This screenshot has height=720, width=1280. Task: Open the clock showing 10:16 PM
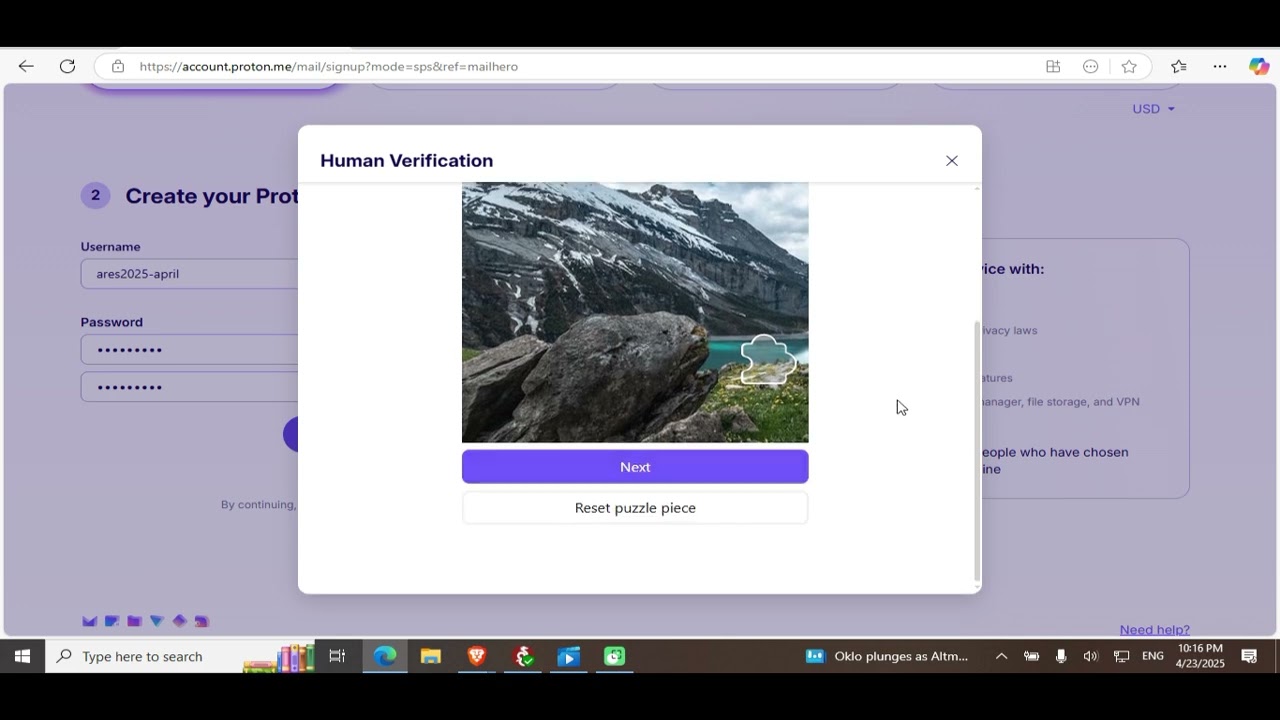(1200, 657)
